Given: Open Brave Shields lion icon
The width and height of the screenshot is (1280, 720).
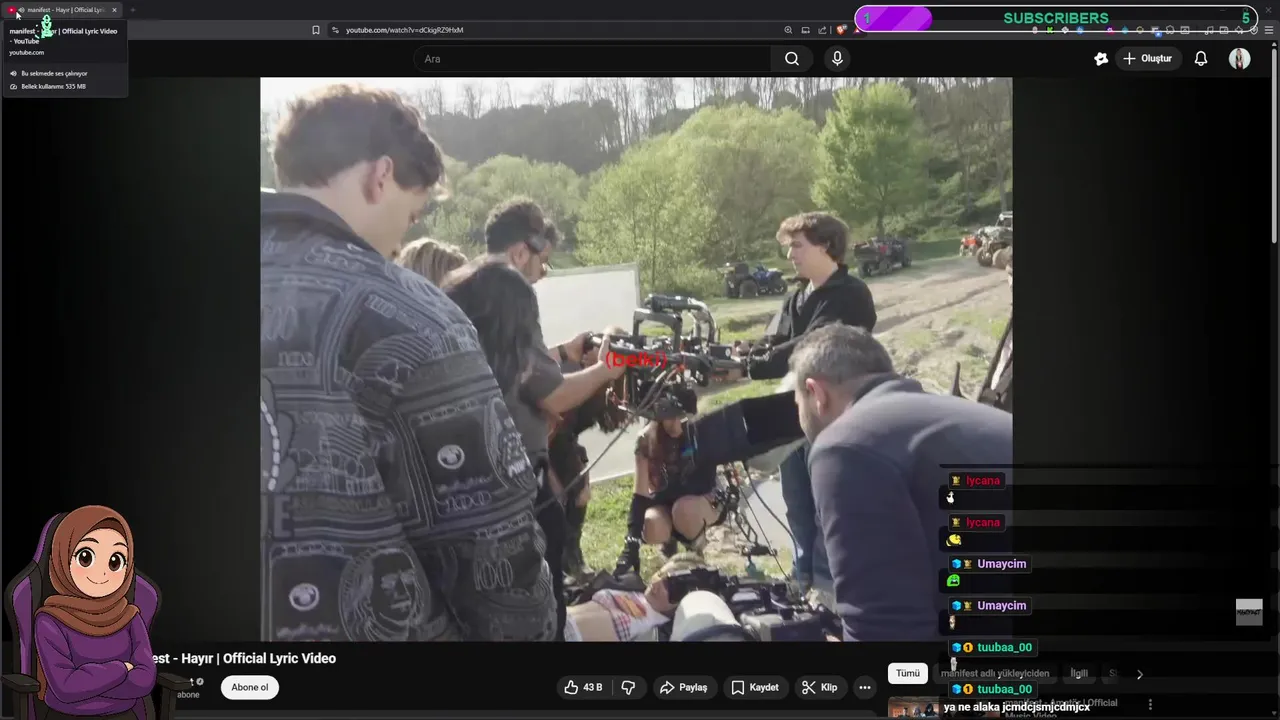Looking at the screenshot, I should 842,30.
